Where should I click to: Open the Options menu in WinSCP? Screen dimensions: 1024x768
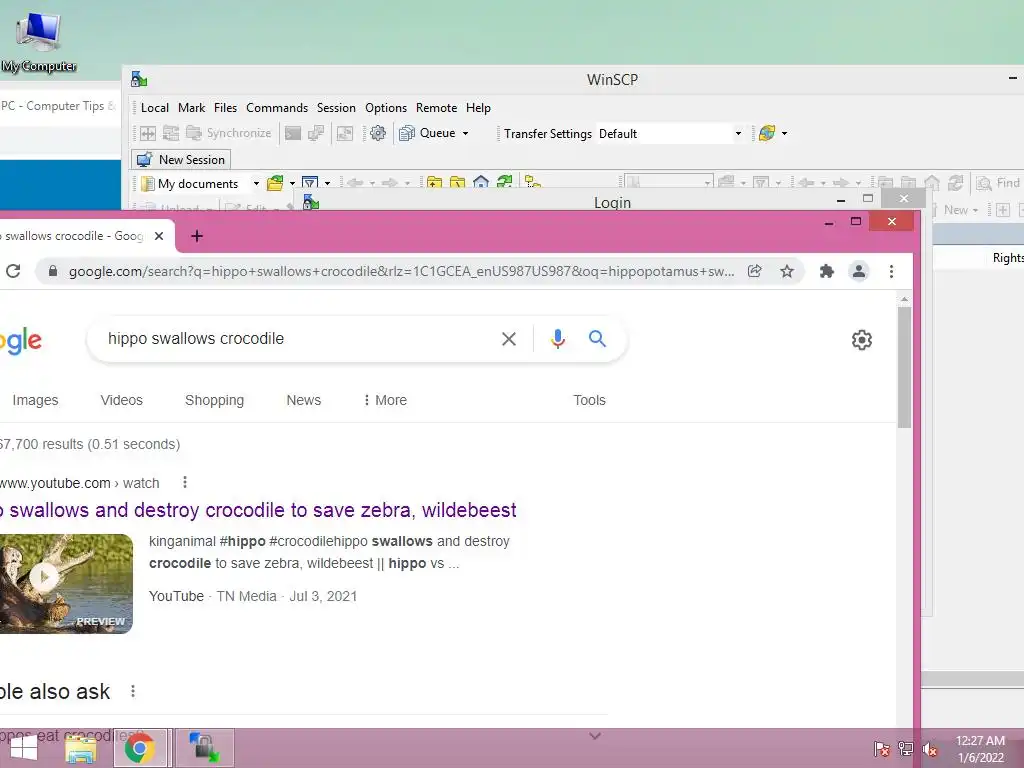click(x=386, y=108)
